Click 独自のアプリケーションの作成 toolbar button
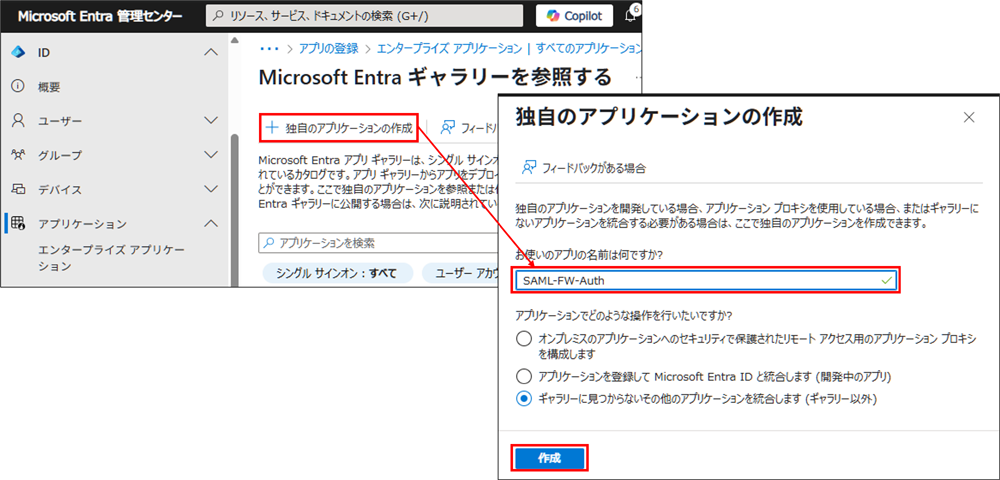Screen dimensions: 1000x480 tap(339, 128)
